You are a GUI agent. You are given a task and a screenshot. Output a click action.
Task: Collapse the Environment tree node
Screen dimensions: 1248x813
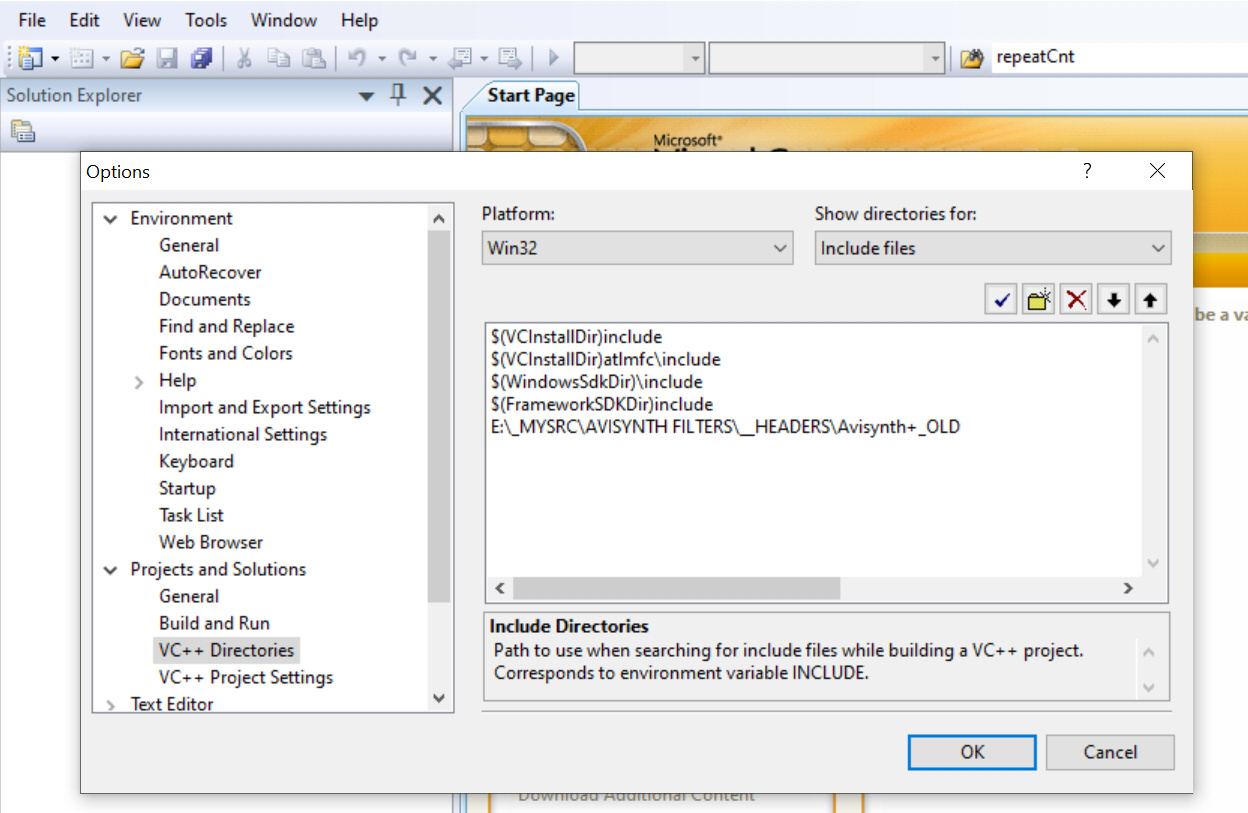coord(111,218)
